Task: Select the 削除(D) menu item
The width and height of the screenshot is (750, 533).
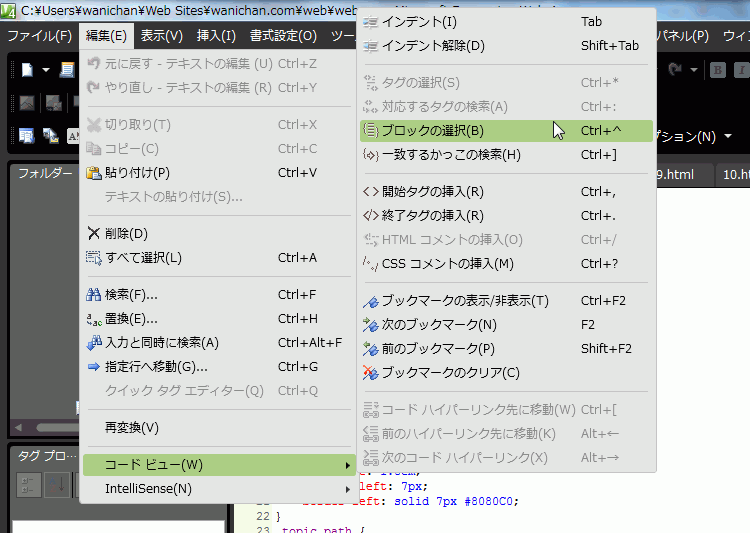Action: 219,233
